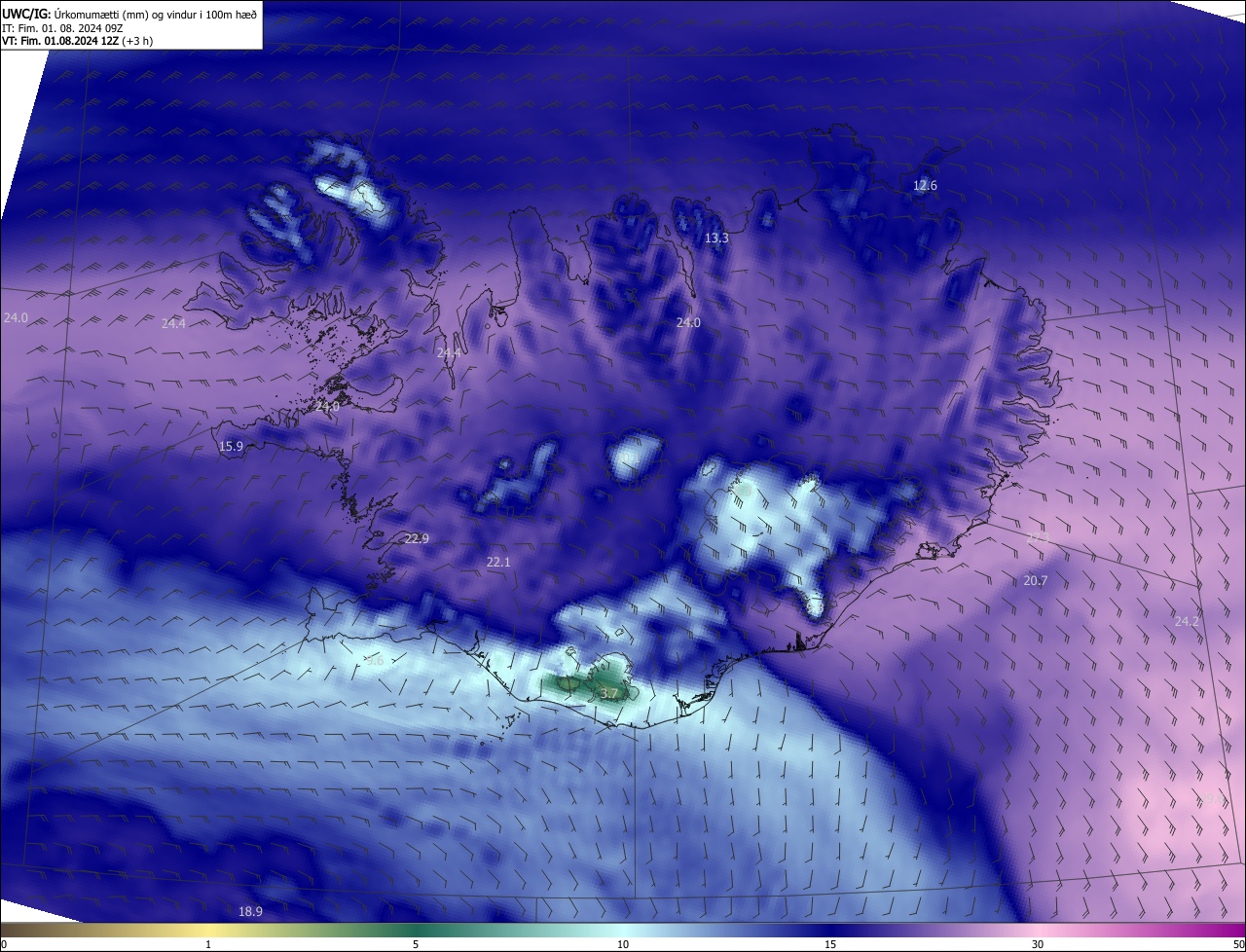1246x952 pixels.
Task: Click the colorbar tick label 15
Action: (830, 945)
